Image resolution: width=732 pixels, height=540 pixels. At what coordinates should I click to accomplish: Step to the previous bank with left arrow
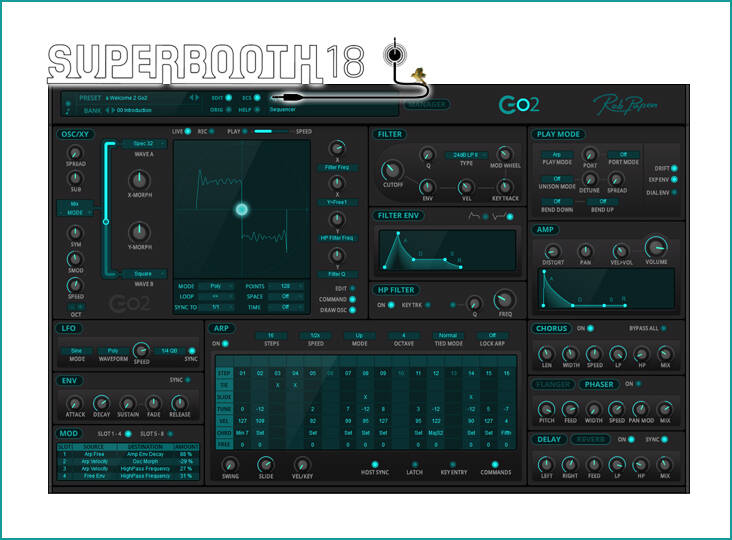coord(107,110)
